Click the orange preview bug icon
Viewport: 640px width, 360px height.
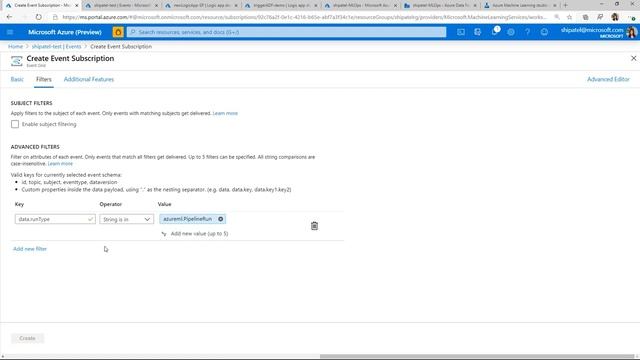pyautogui.click(x=118, y=32)
